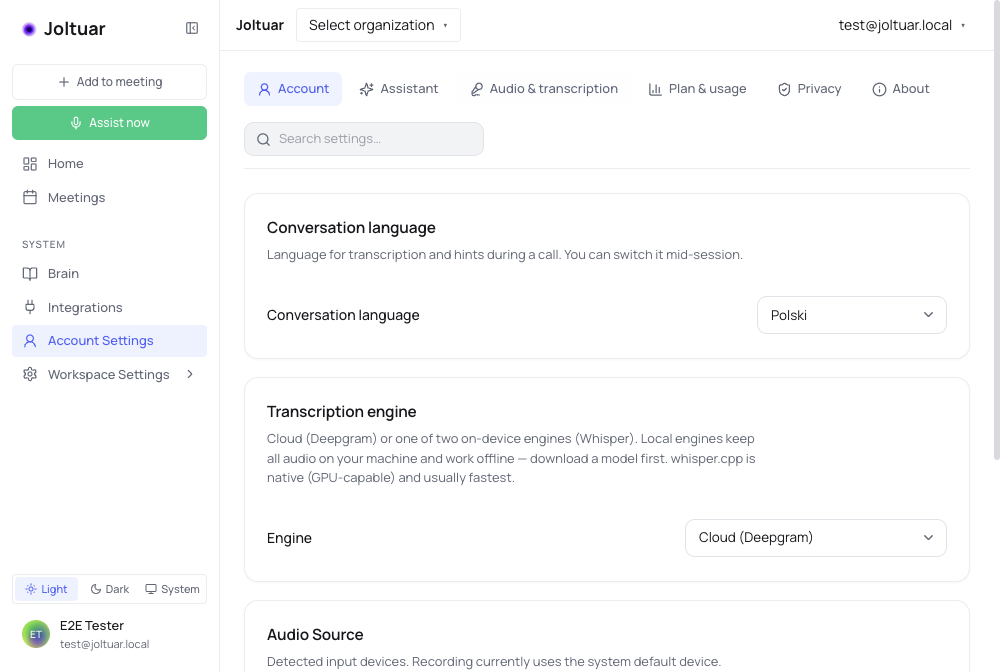Viewport: 1000px width, 672px height.
Task: Switch to the Account tab
Action: point(293,89)
